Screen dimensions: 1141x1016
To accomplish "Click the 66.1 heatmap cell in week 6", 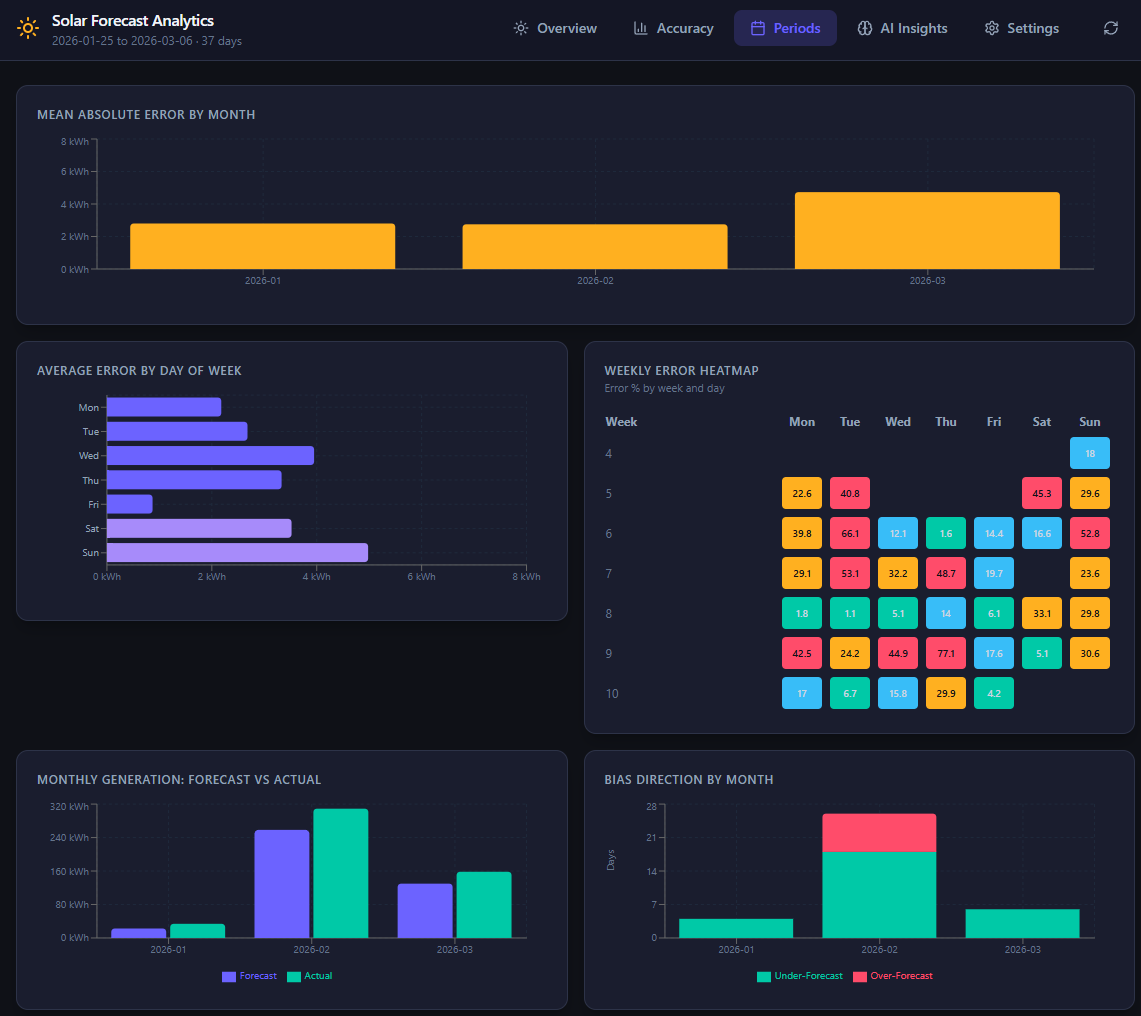I will click(850, 533).
